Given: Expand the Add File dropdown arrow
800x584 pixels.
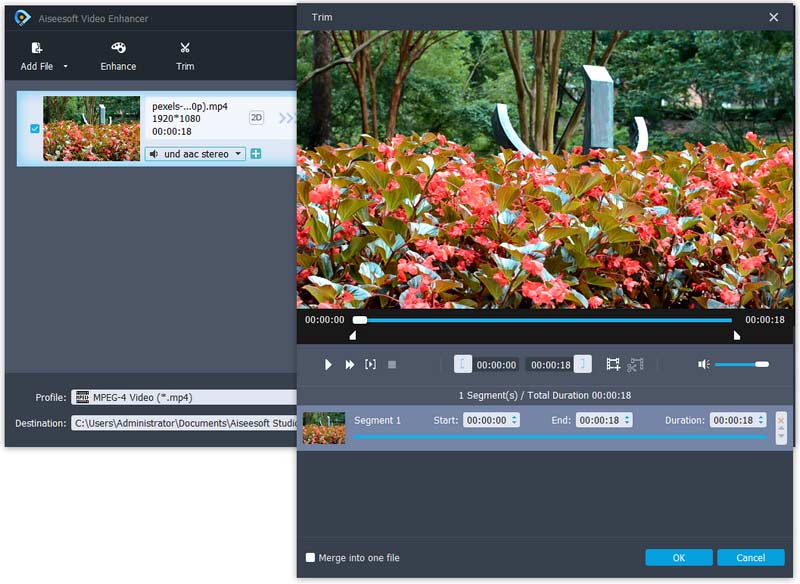Looking at the screenshot, I should tap(66, 67).
